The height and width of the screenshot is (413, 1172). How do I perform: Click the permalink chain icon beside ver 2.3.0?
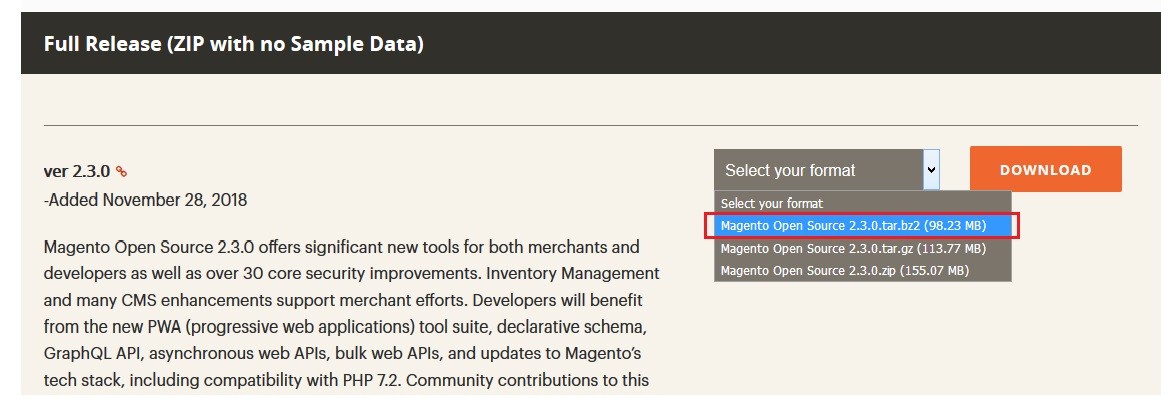tap(121, 172)
